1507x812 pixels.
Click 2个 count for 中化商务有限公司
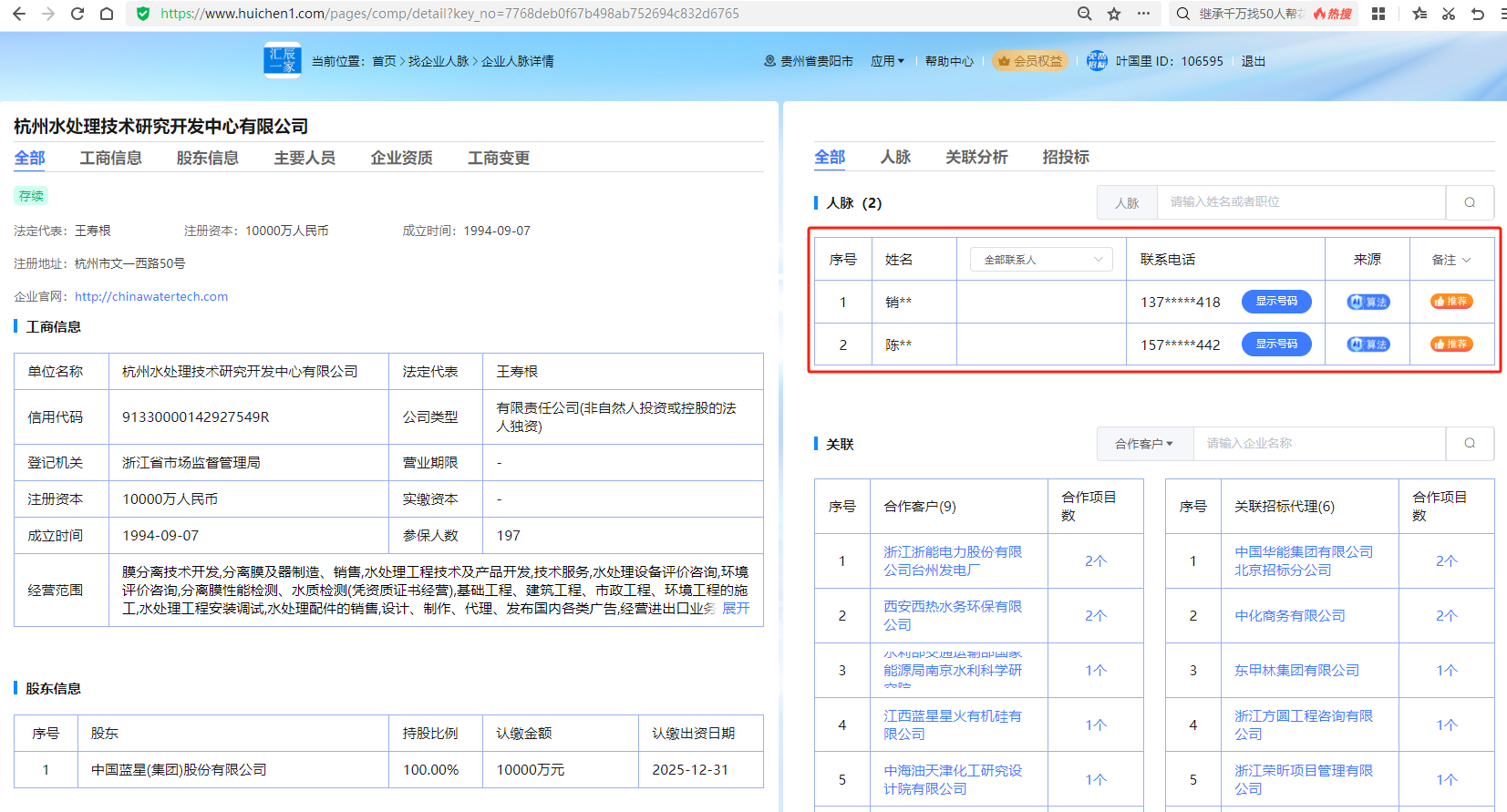1447,616
